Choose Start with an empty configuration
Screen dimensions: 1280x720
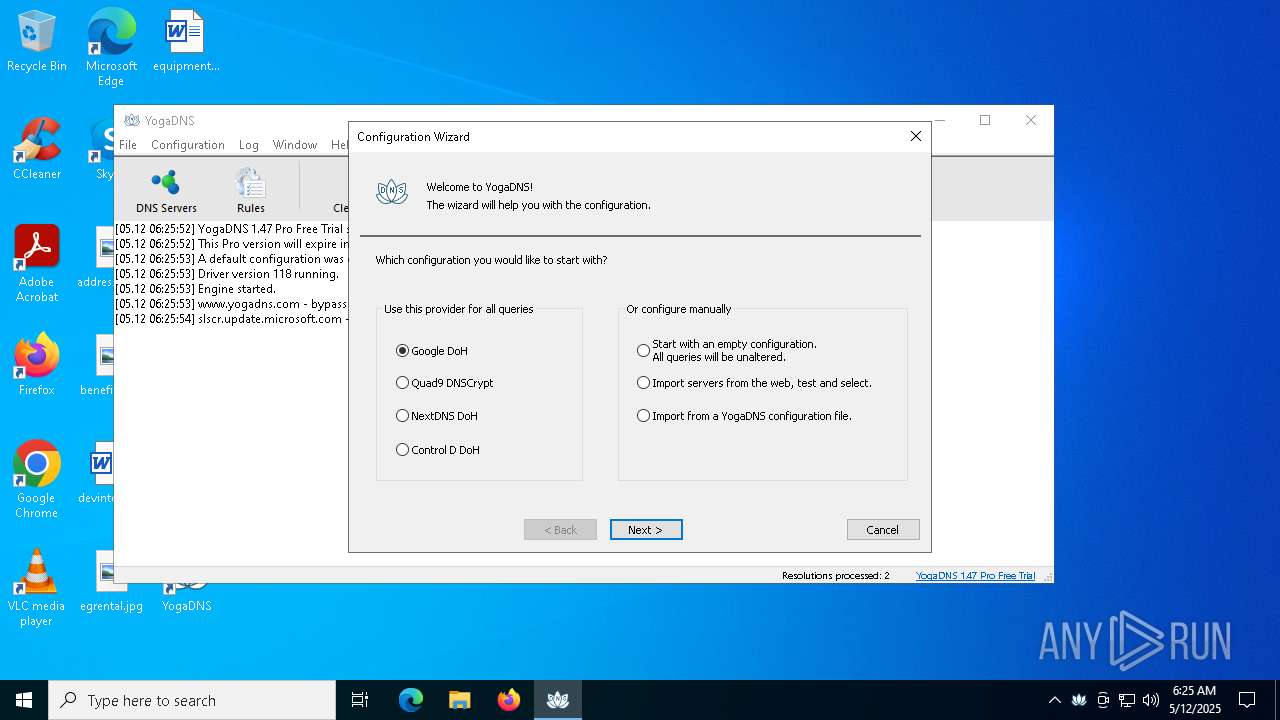(727, 350)
